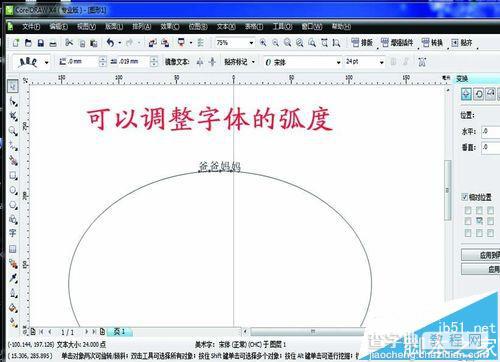Open the Rotate tab icon in 变换 docker
The image size is (500, 362).
[479, 94]
